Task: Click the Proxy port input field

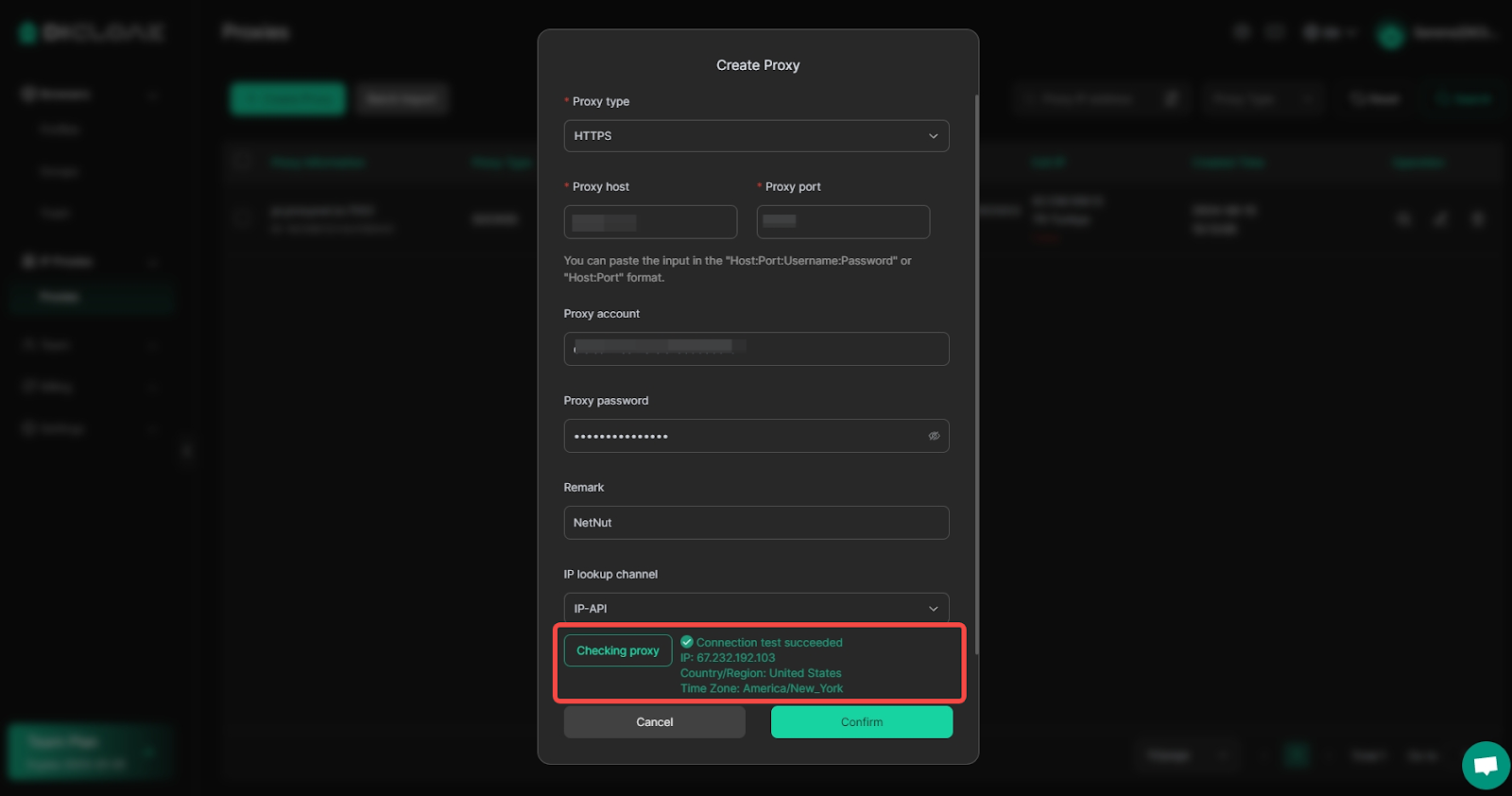Action: coord(843,222)
